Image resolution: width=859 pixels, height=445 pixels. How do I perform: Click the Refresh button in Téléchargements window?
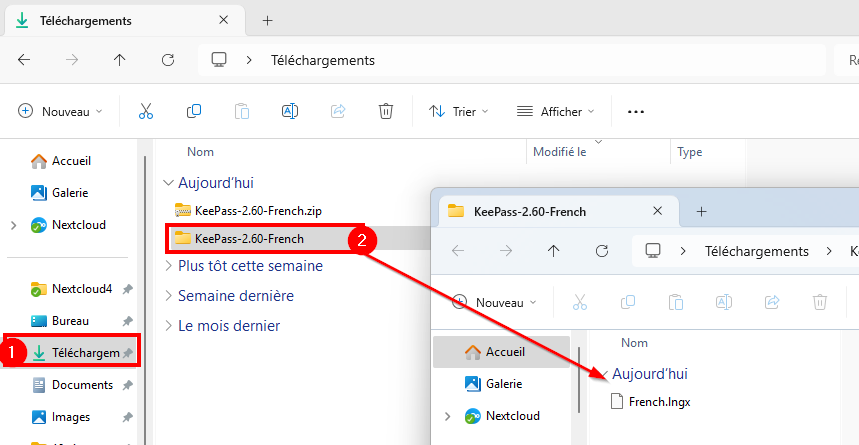click(168, 60)
